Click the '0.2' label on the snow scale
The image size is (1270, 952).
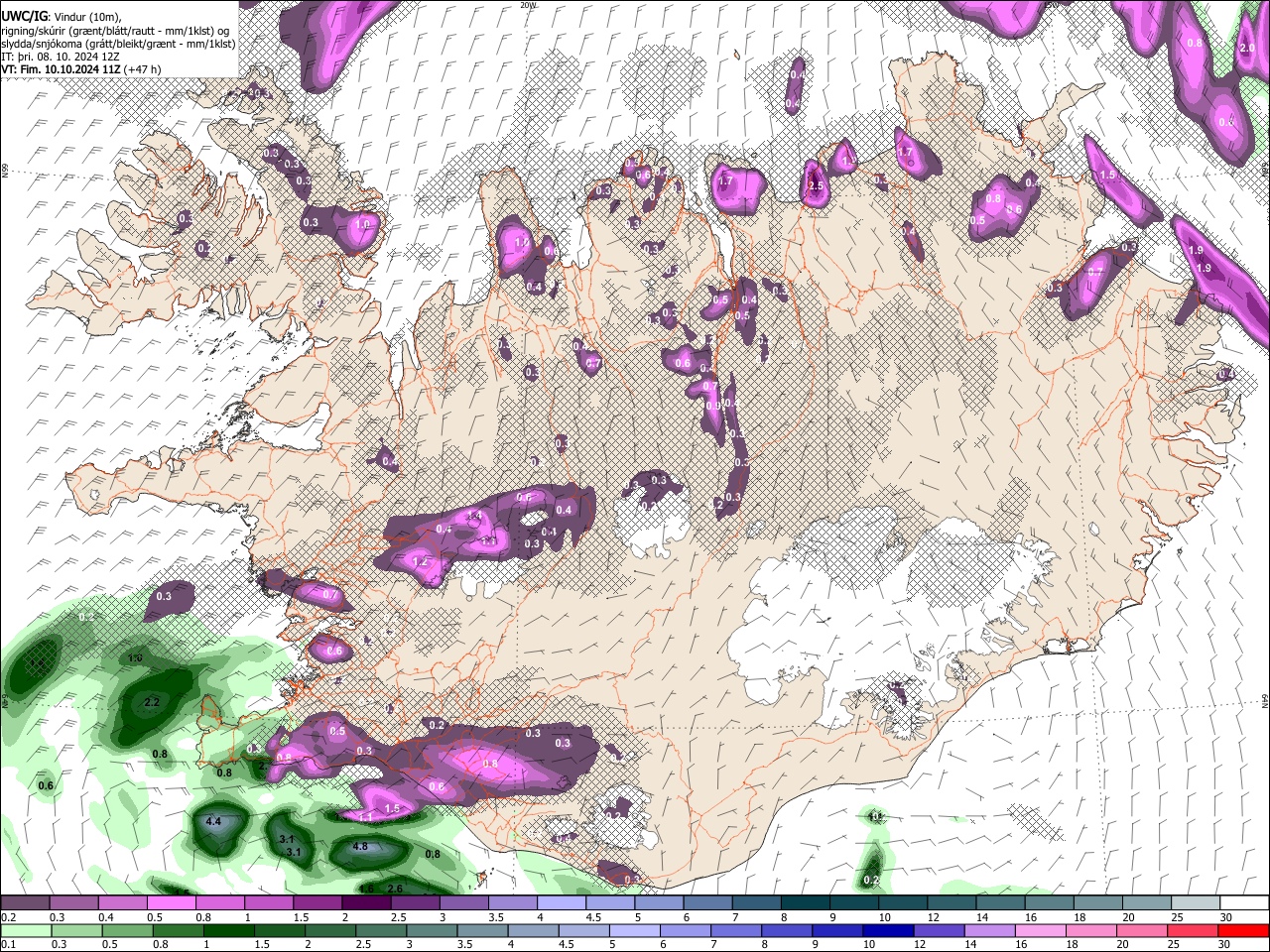click(7, 917)
